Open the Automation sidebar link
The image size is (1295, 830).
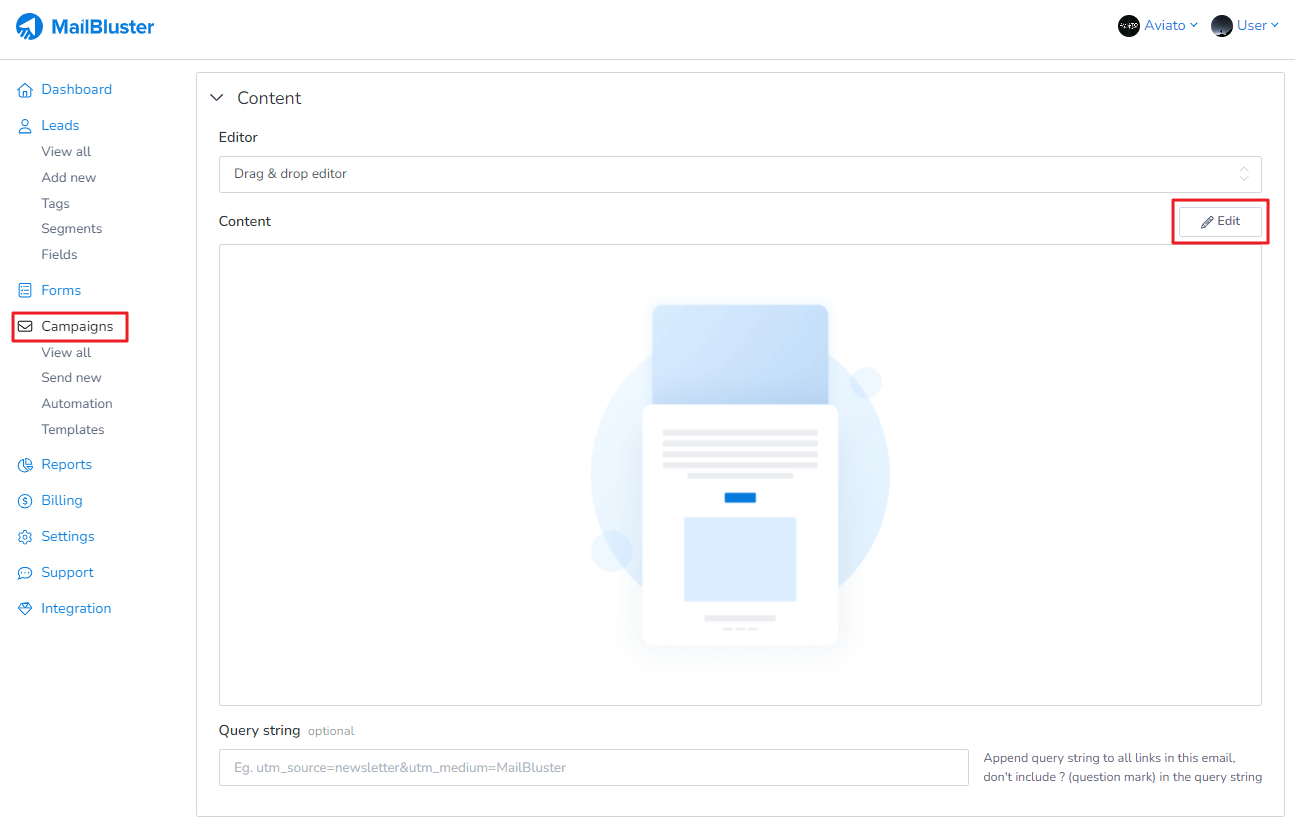pos(76,404)
